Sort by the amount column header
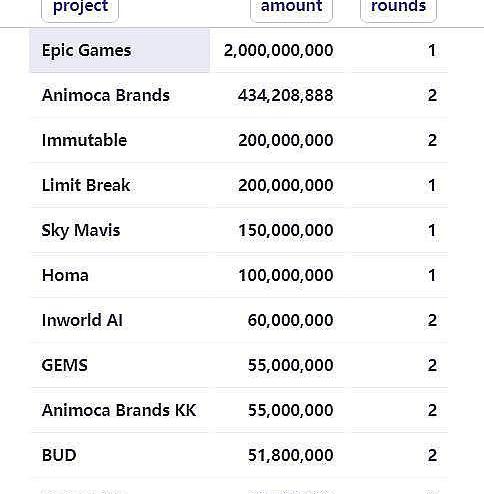Screen dimensions: 484x494 coord(291,8)
